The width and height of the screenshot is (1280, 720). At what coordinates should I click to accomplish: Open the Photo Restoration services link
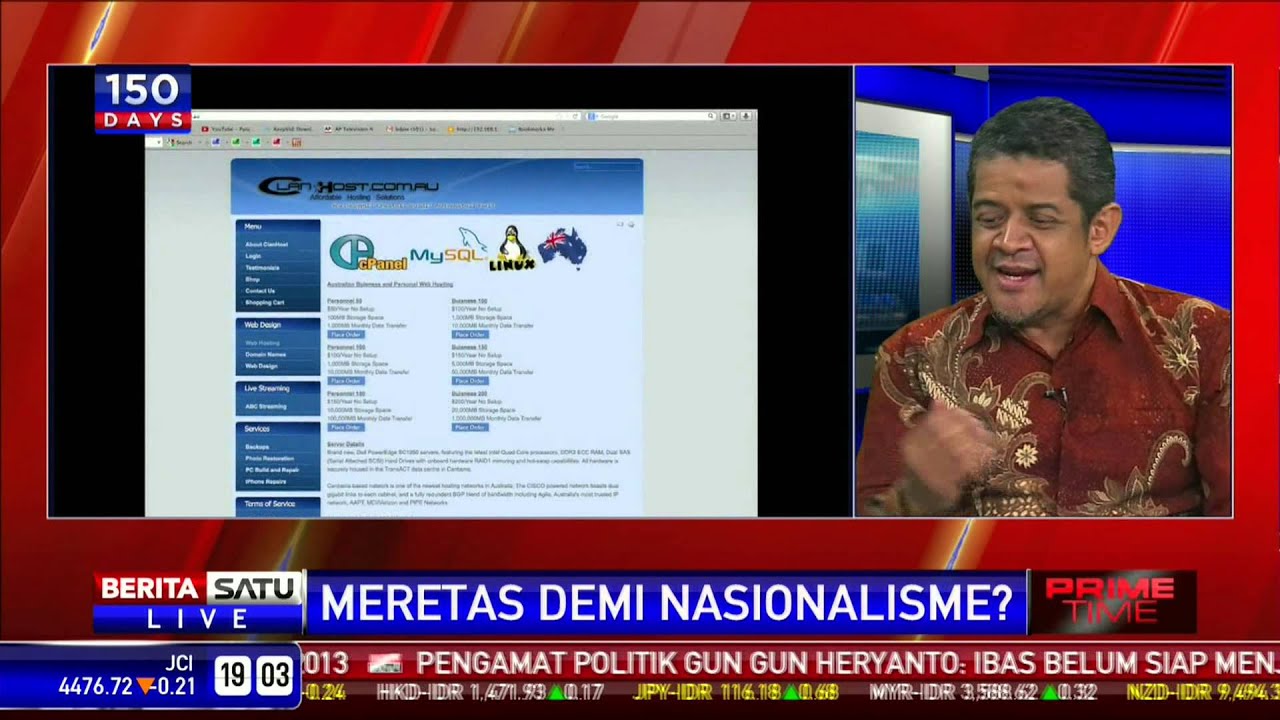[270, 458]
